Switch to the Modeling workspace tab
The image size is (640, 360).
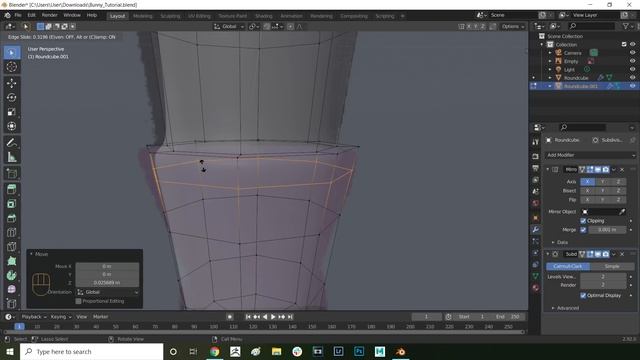(x=142, y=16)
